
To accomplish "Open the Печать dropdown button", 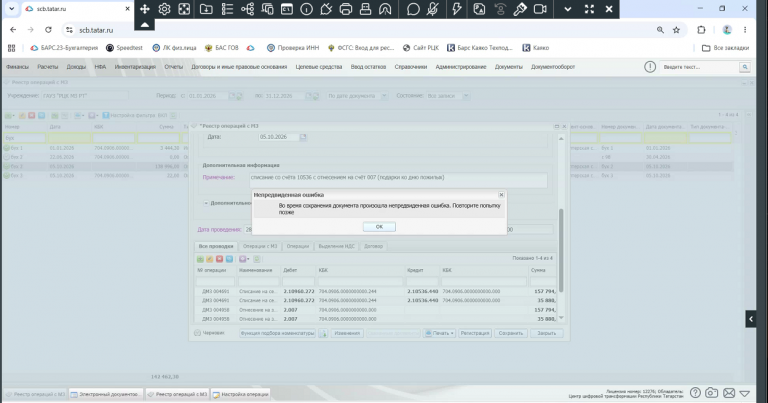I will coord(439,333).
